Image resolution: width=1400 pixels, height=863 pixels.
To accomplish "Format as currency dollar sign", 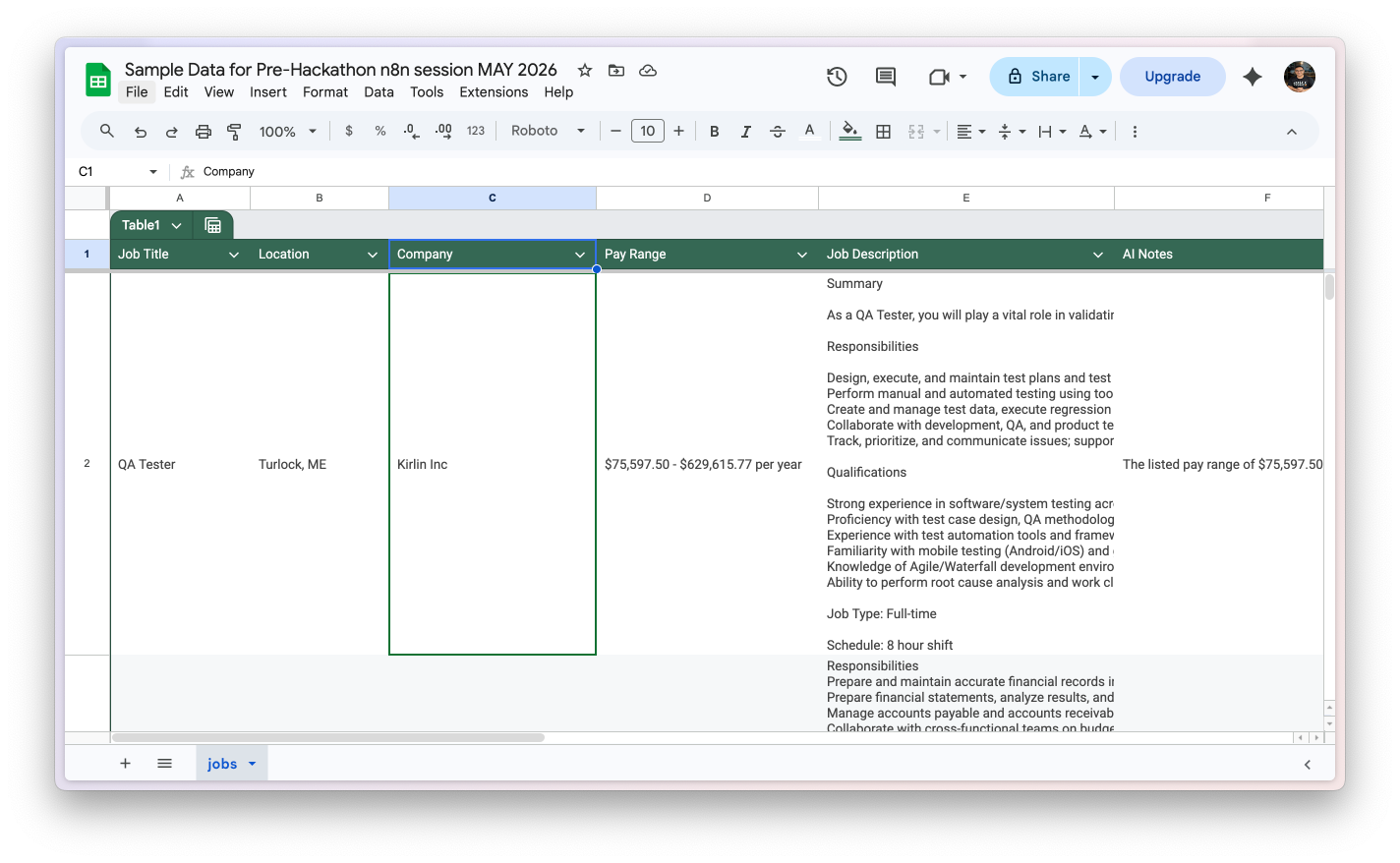I will click(349, 131).
